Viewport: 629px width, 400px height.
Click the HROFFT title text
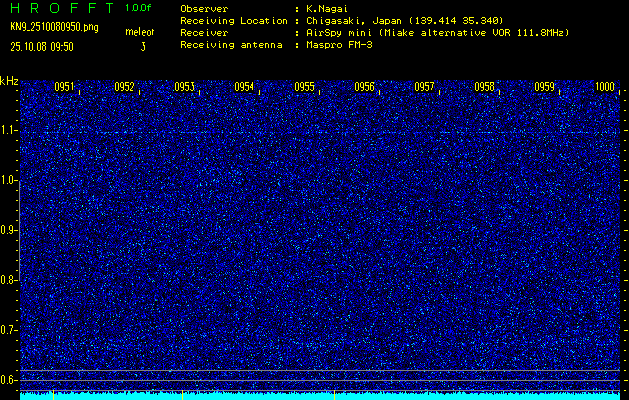click(57, 8)
